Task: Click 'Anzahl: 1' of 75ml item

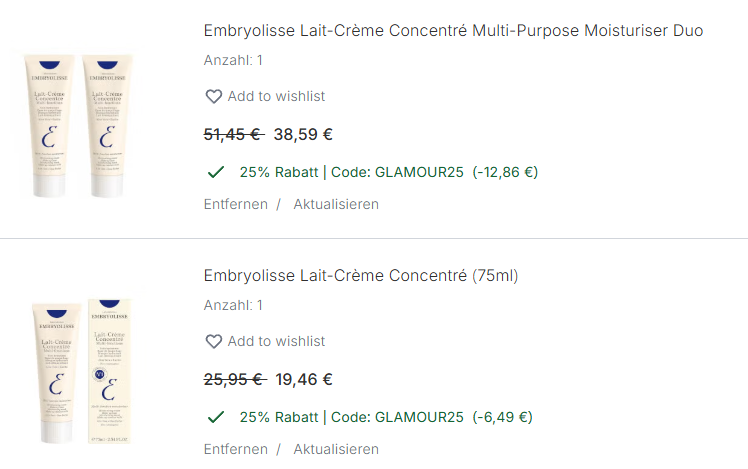Action: (x=233, y=305)
